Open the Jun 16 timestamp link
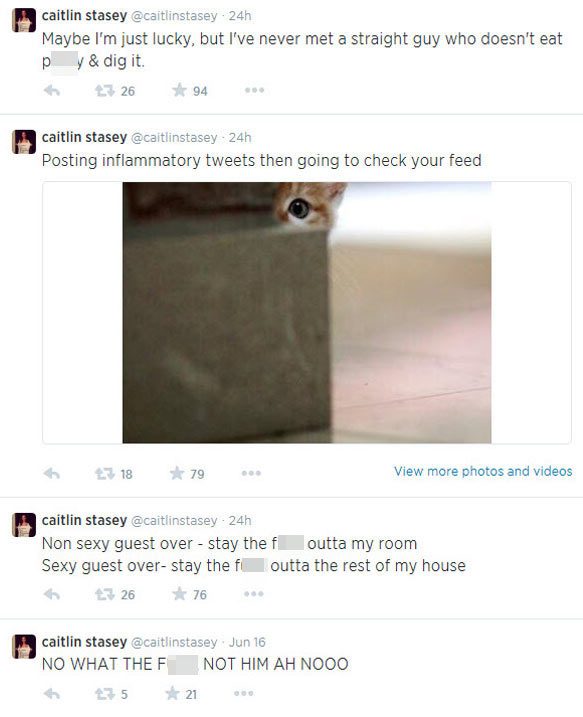The height and width of the screenshot is (717, 583). (x=247, y=642)
